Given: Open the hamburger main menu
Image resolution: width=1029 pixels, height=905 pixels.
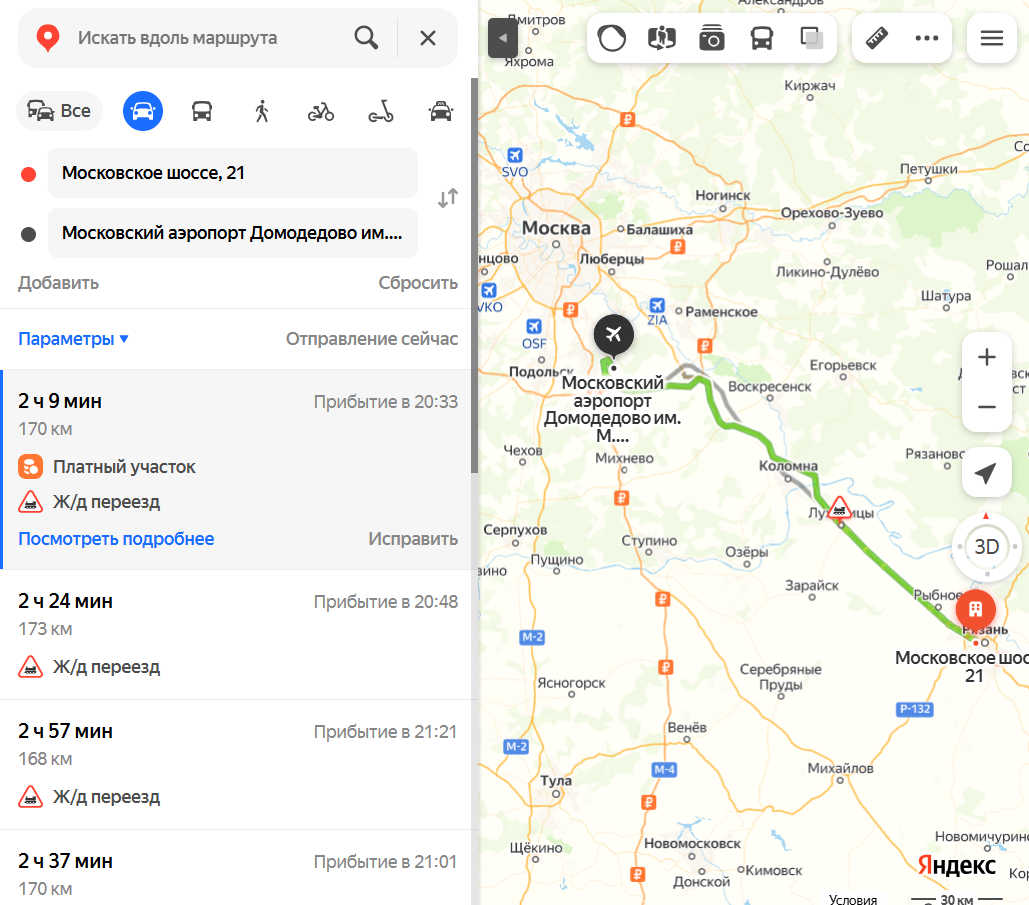Looking at the screenshot, I should click(992, 38).
